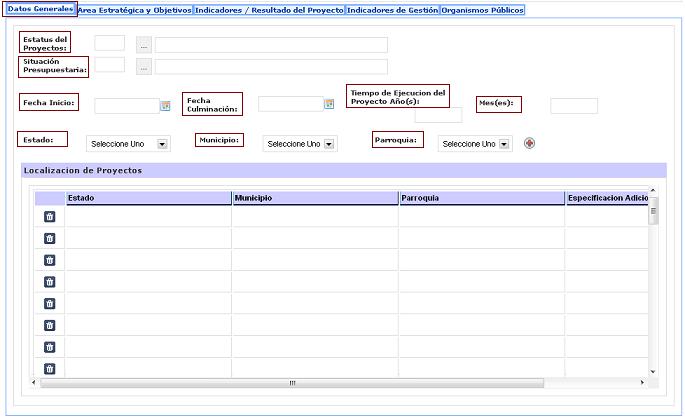The width and height of the screenshot is (685, 418).
Task: Switch to Área Estratégica y Objetivos tab
Action: tap(135, 10)
